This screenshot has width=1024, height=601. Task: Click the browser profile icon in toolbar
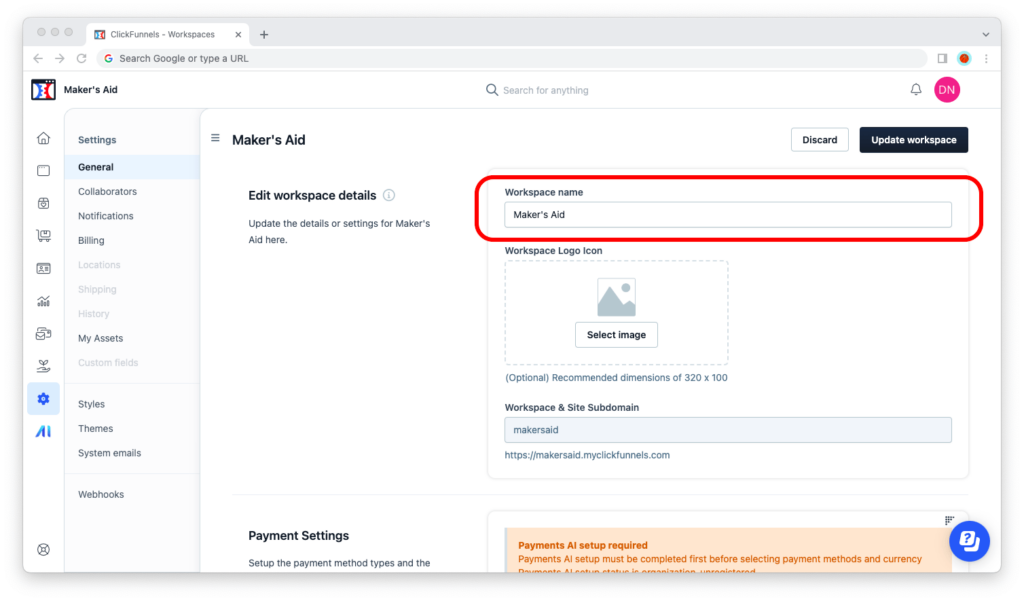tap(964, 58)
